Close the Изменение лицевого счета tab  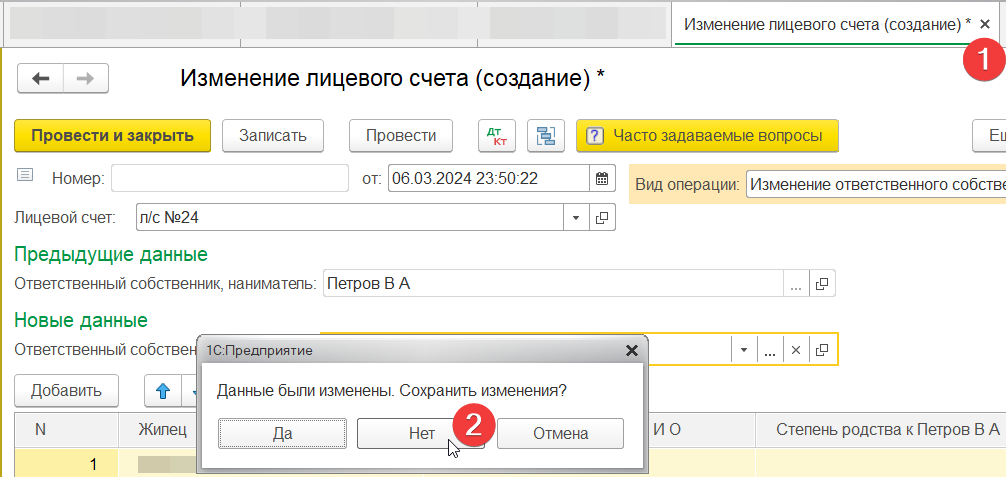pyautogui.click(x=985, y=24)
